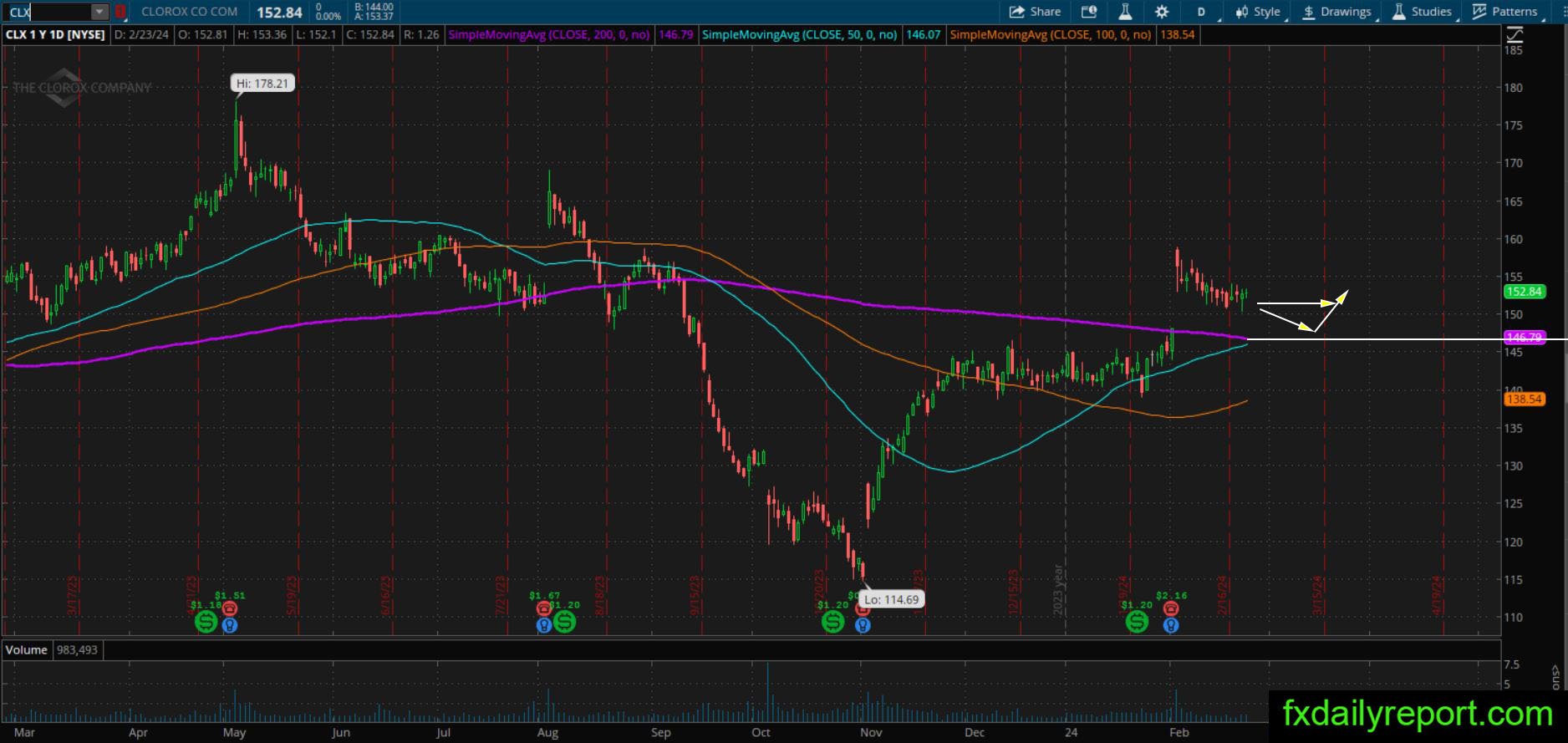Open the Style menu
The image size is (1568, 743).
click(1259, 12)
